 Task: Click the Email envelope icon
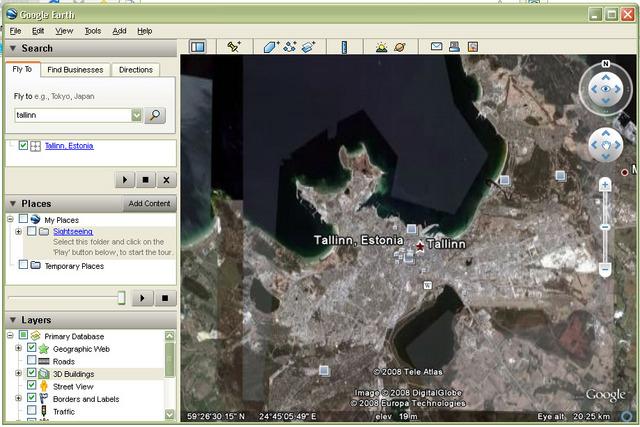436,47
